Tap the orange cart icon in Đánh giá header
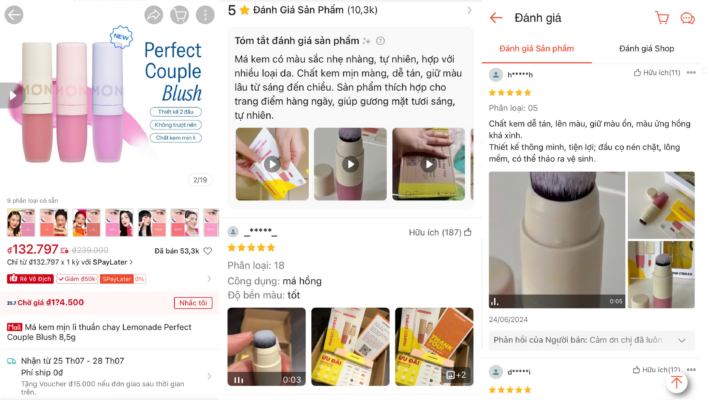 pos(662,18)
